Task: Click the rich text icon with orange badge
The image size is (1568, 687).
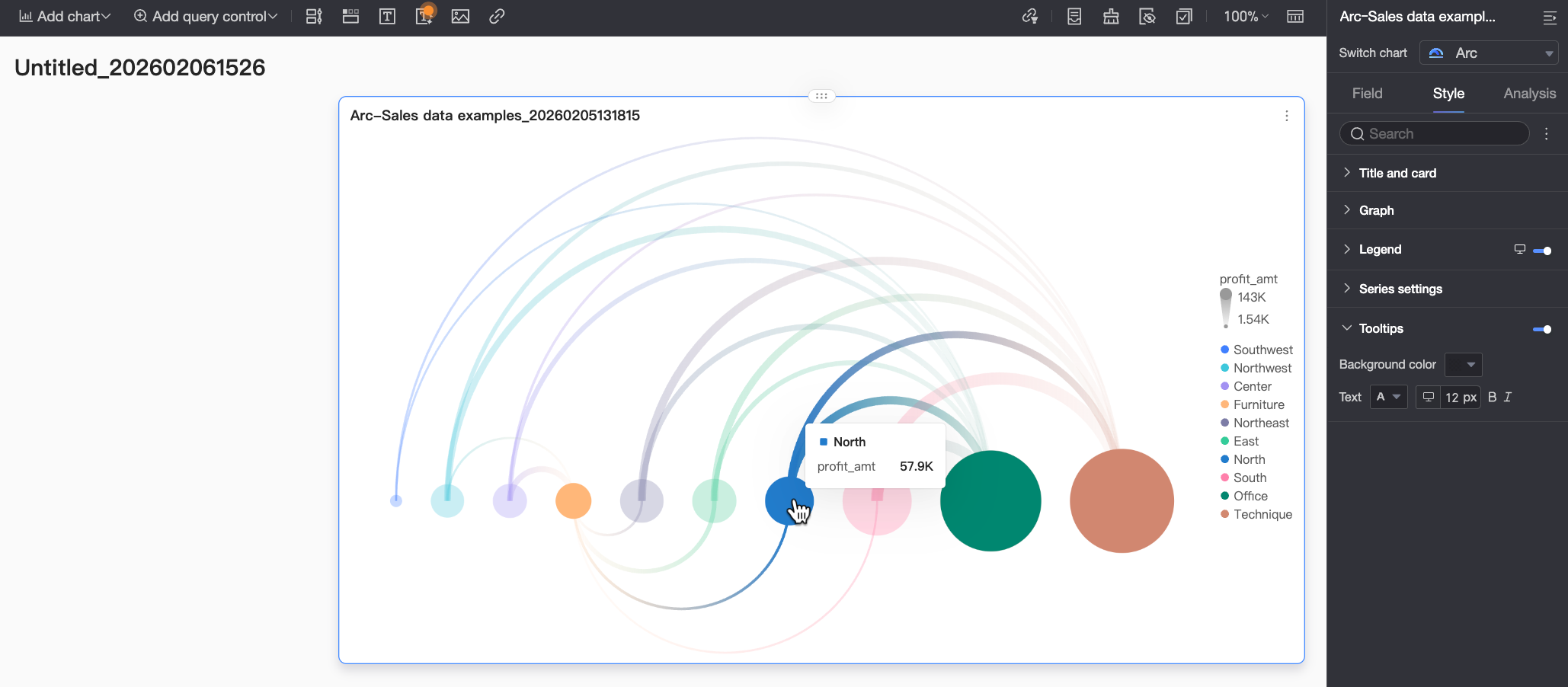Action: point(424,16)
